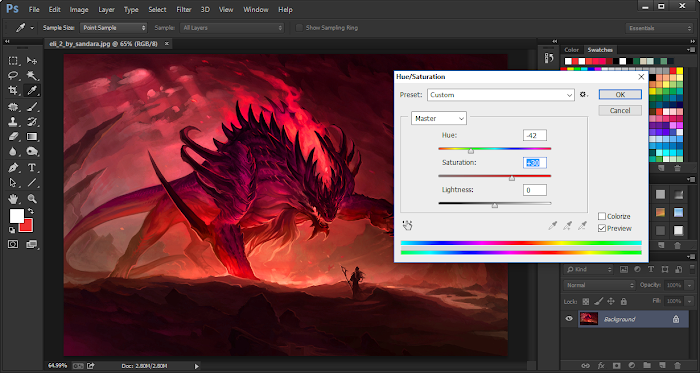Select the Gradient tool
This screenshot has height=373, width=700.
[x=32, y=137]
